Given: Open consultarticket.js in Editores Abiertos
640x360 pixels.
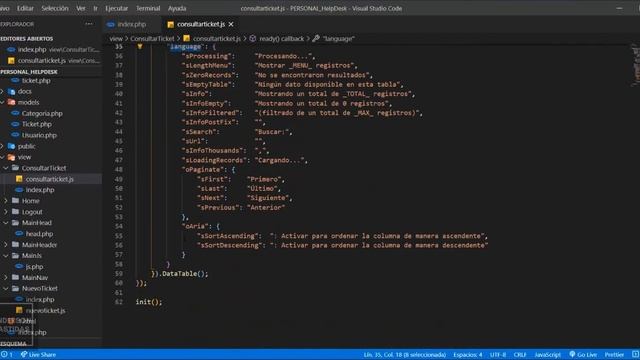Looking at the screenshot, I should pyautogui.click(x=51, y=60).
